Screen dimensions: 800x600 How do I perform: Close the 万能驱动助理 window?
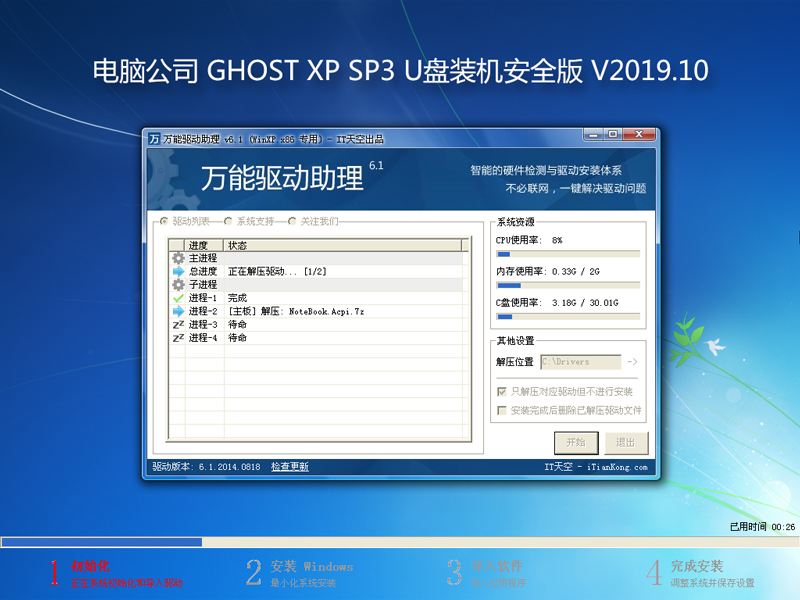[638, 135]
